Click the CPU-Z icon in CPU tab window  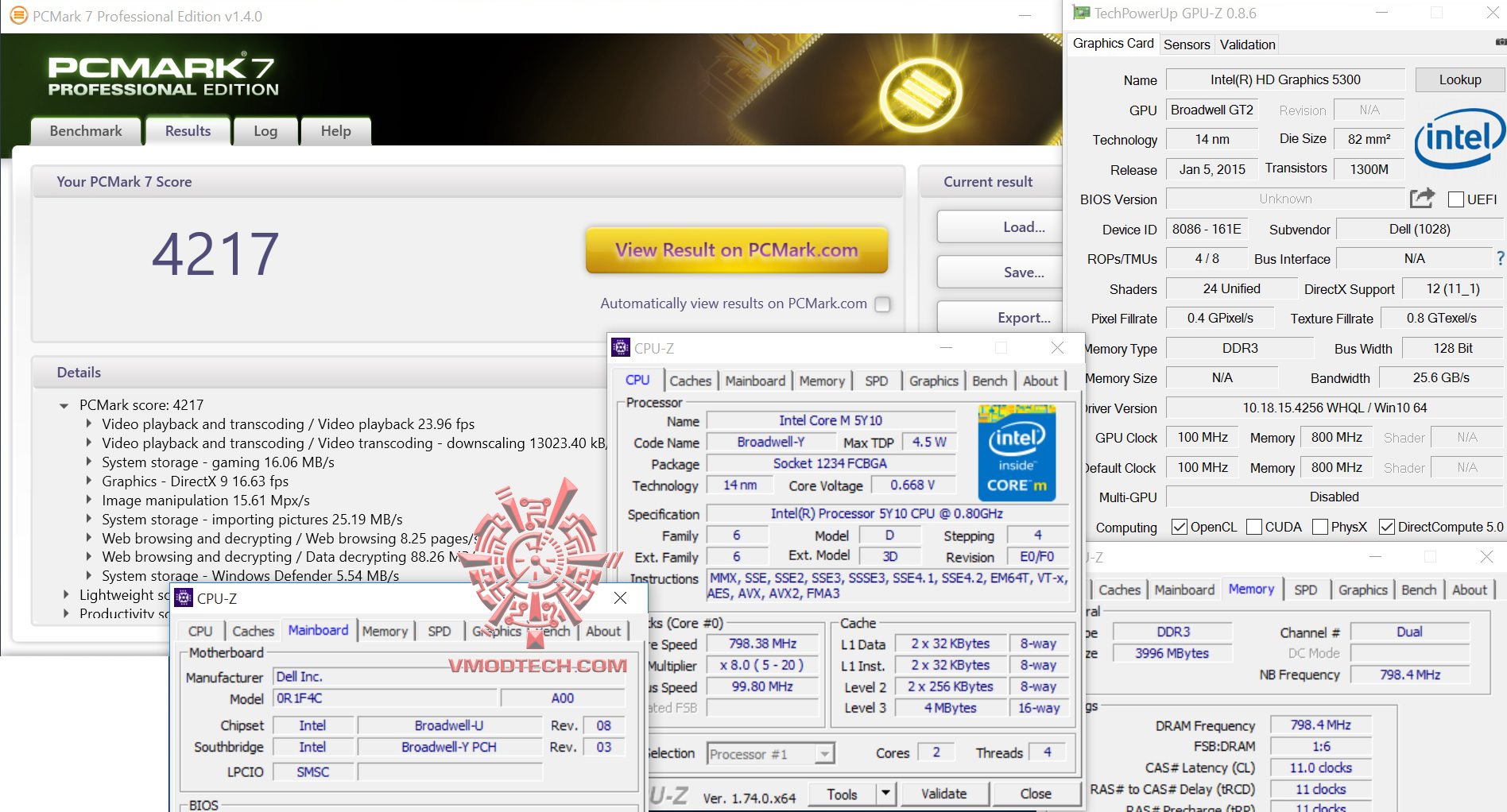620,348
